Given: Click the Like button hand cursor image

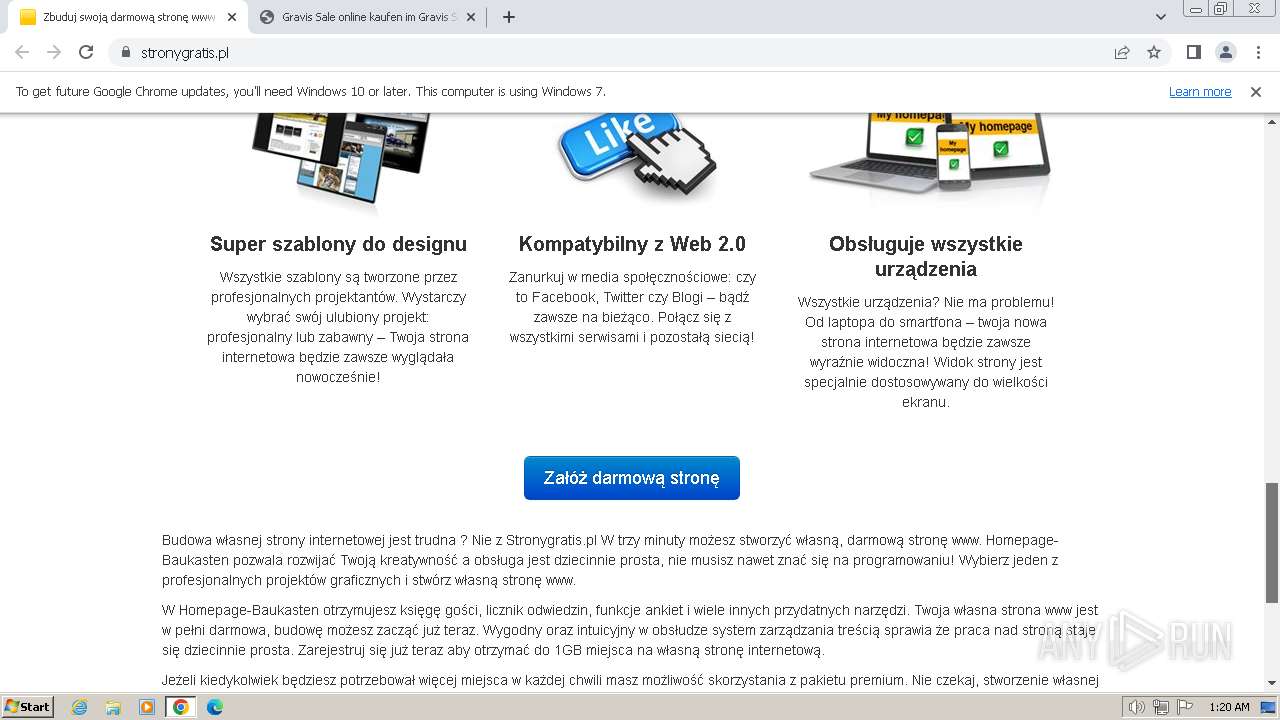Looking at the screenshot, I should click(x=636, y=156).
